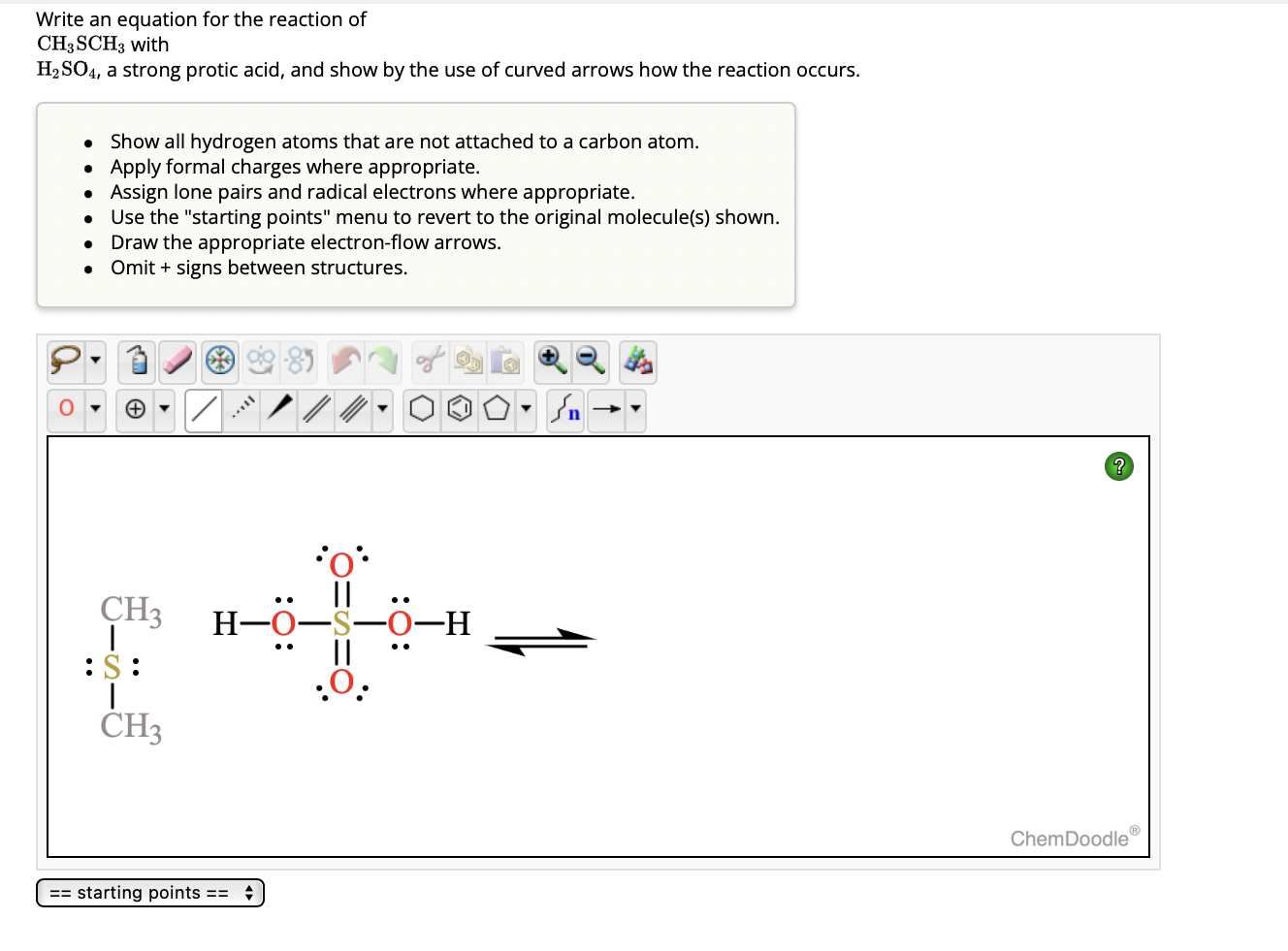Screen dimensions: 1288x951
Task: Open the charge tool dropdown
Action: coord(165,410)
